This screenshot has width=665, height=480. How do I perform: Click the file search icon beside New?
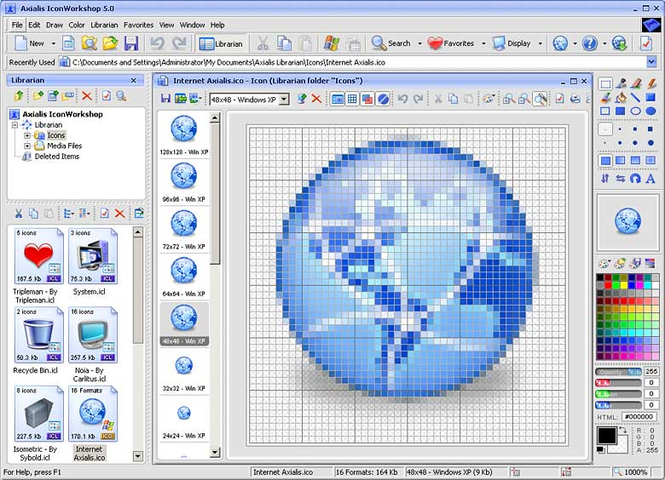tap(89, 43)
